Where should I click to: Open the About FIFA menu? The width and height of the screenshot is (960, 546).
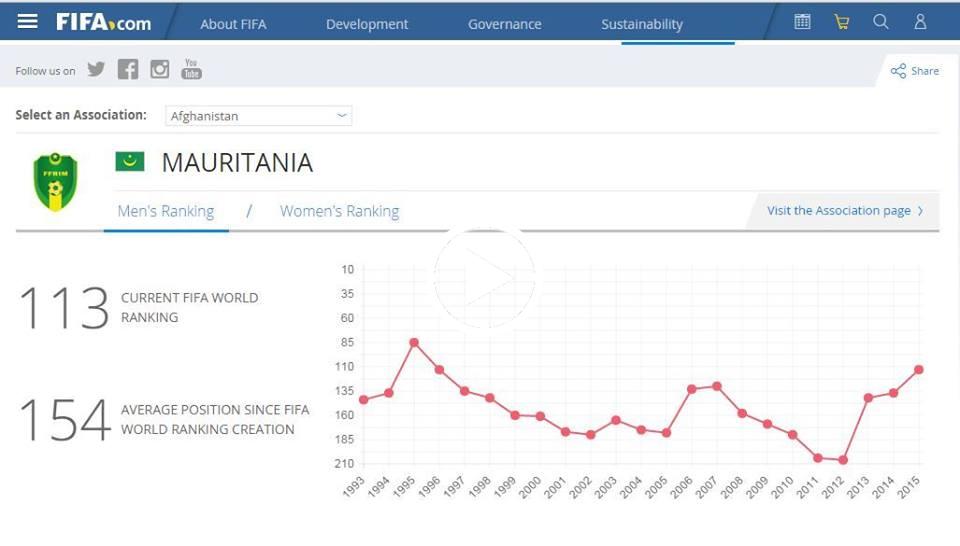[233, 24]
